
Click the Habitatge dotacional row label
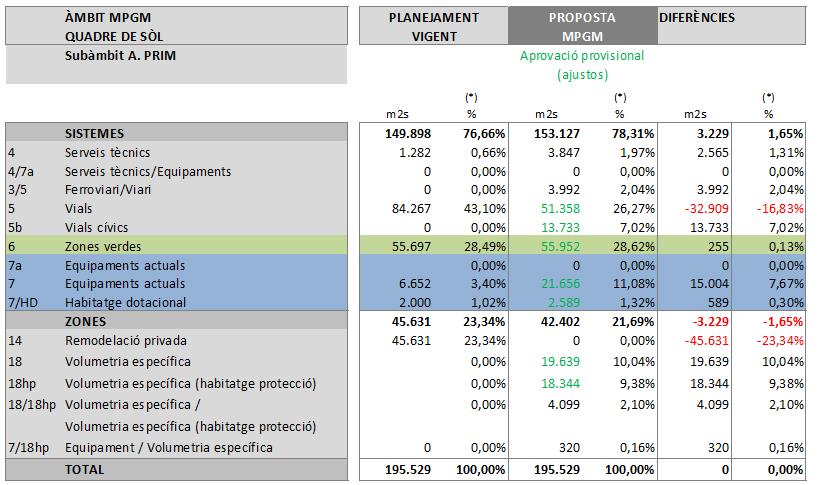tap(124, 304)
